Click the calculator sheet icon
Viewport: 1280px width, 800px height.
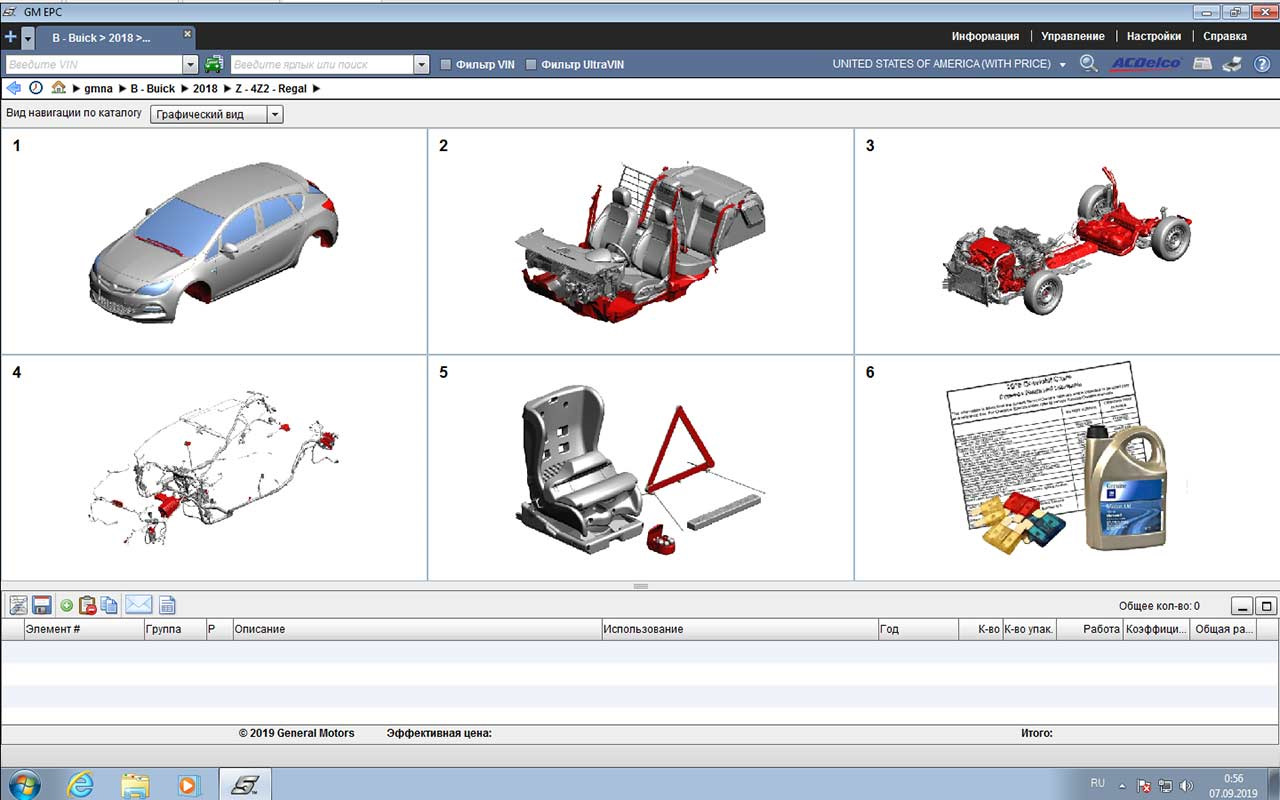[x=167, y=605]
